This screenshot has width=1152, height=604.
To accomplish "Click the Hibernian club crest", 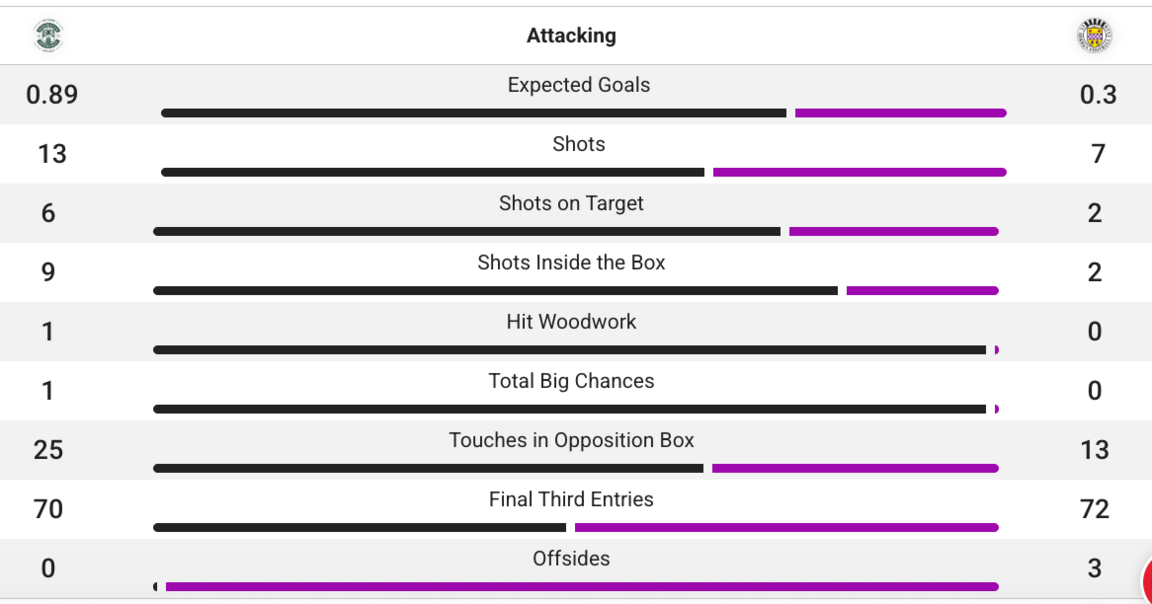I will tap(47, 35).
